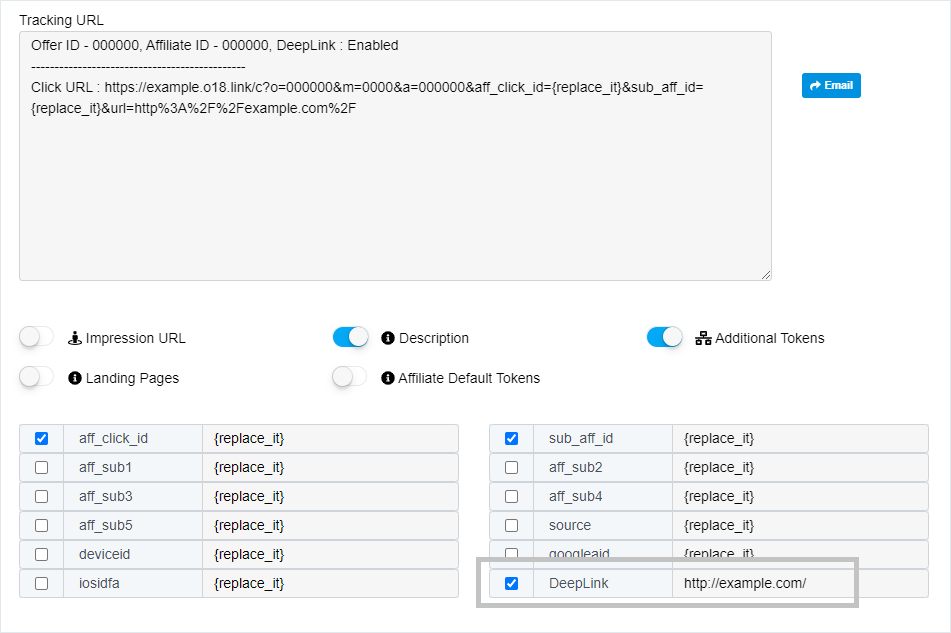This screenshot has height=633, width=951.
Task: Enable the Impression URL toggle
Action: coord(37,337)
